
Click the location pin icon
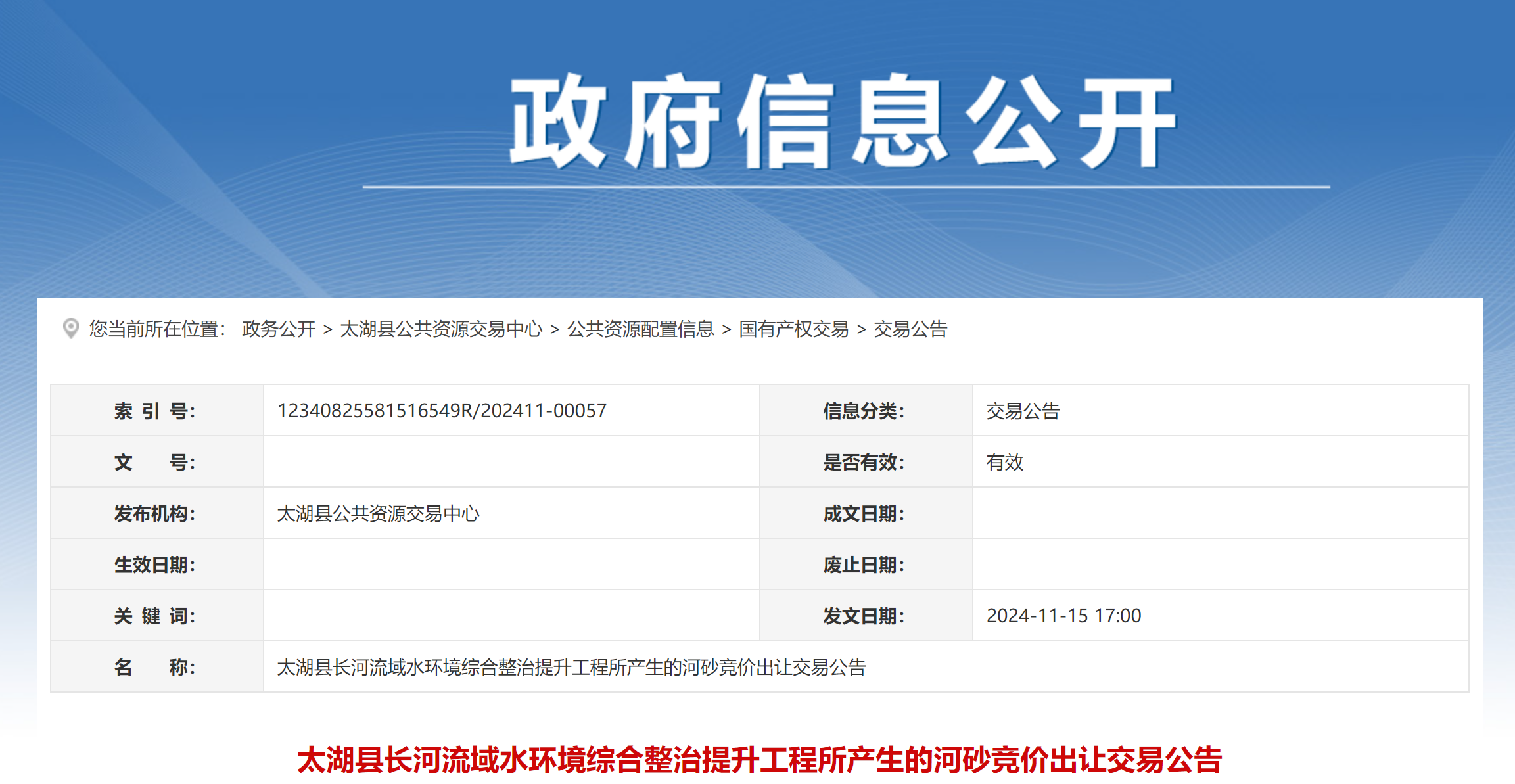pyautogui.click(x=70, y=328)
